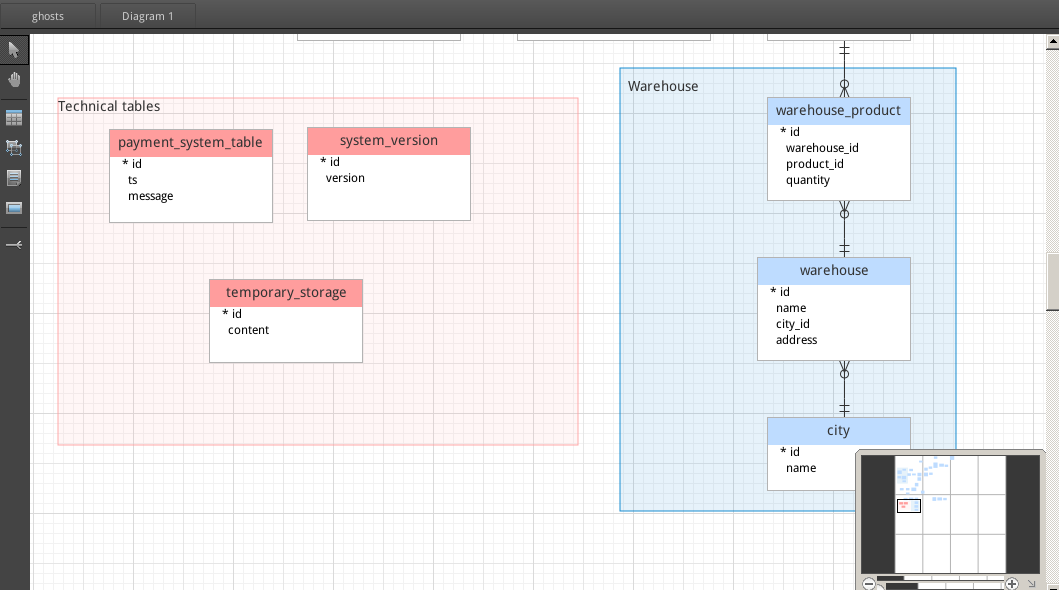
Task: Collapse the minimap with the corner arrow
Action: click(x=1031, y=584)
